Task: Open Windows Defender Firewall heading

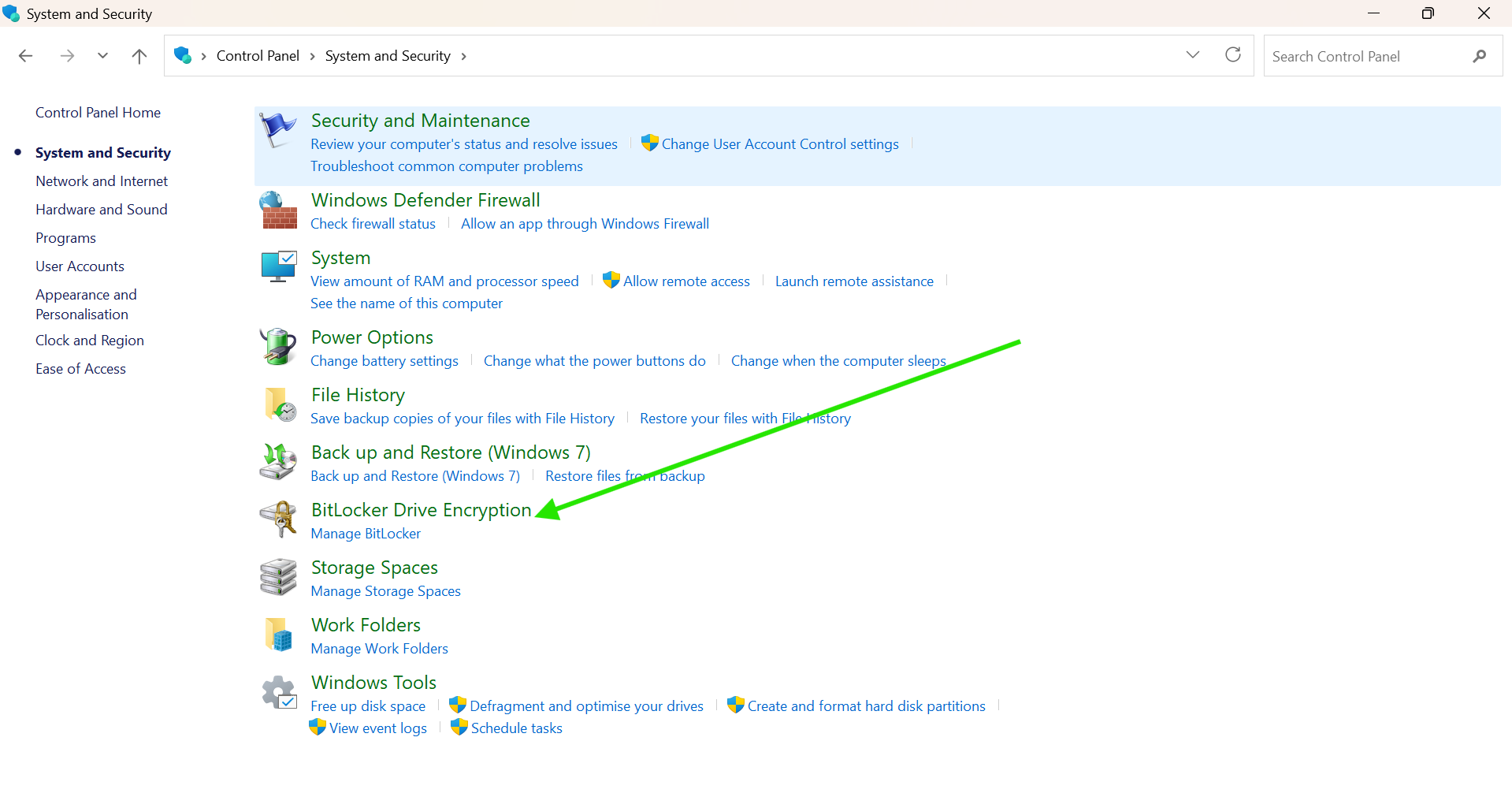Action: 425,200
